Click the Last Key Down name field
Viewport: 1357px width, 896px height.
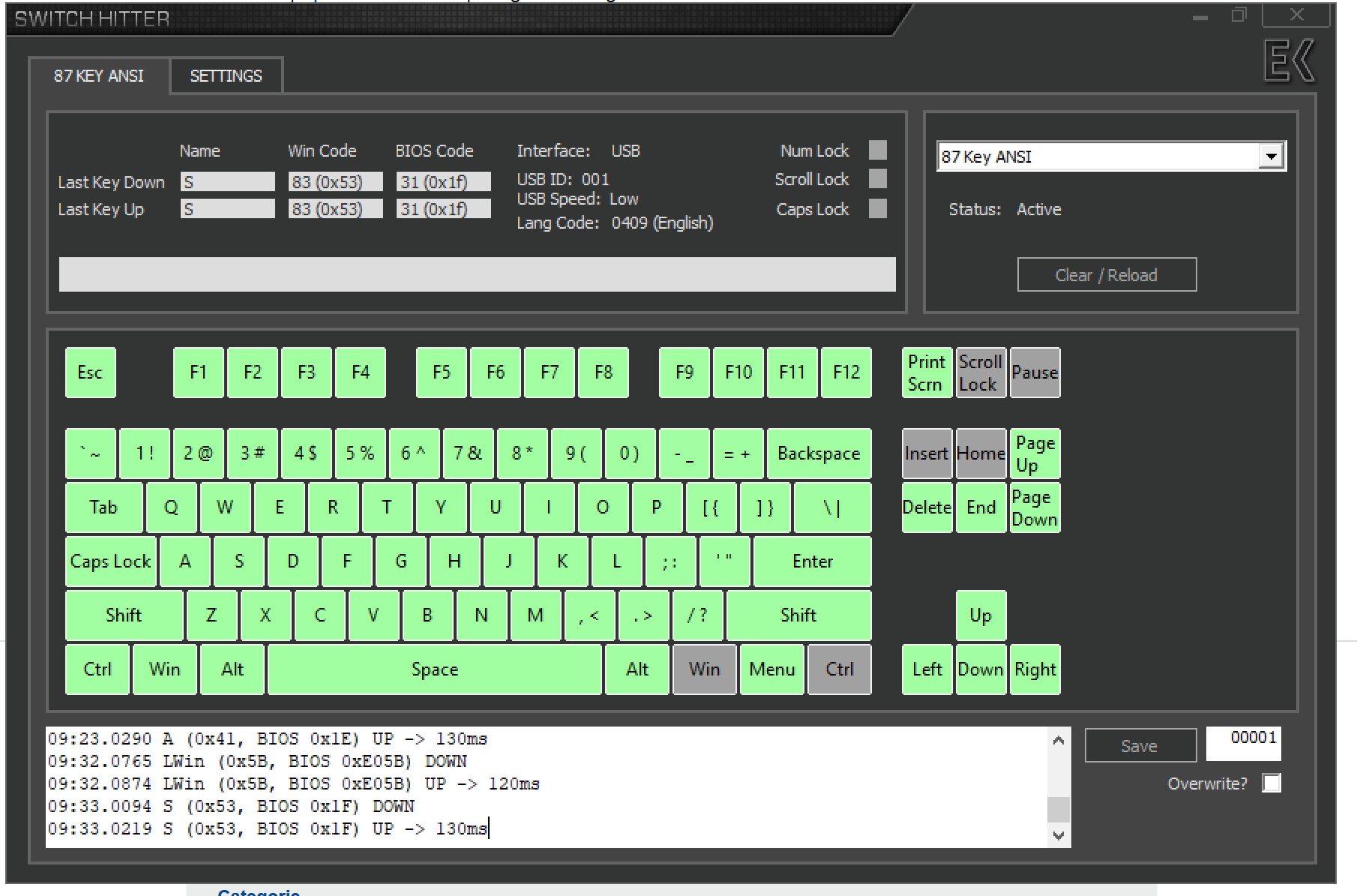coord(228,182)
